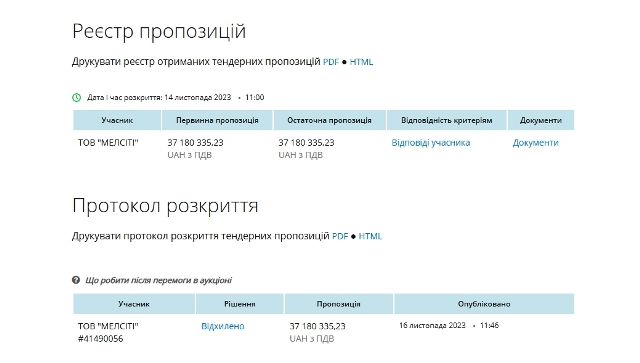
Task: Open the participant's 'Документи' link
Action: (536, 143)
